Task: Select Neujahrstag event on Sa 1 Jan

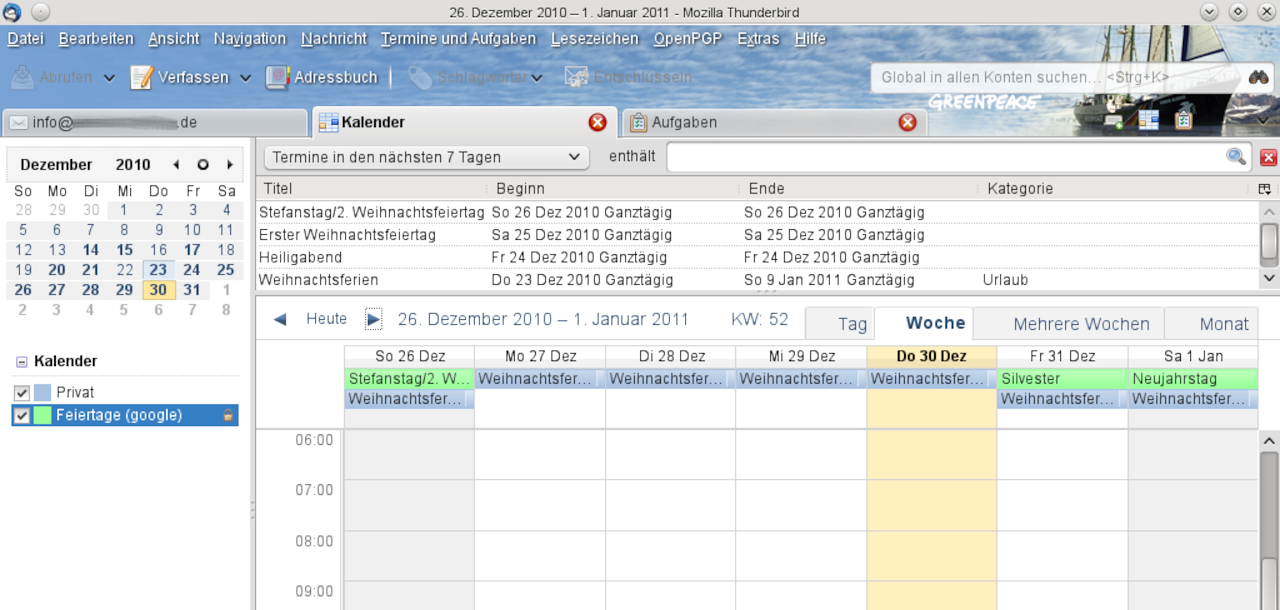Action: click(x=1193, y=379)
